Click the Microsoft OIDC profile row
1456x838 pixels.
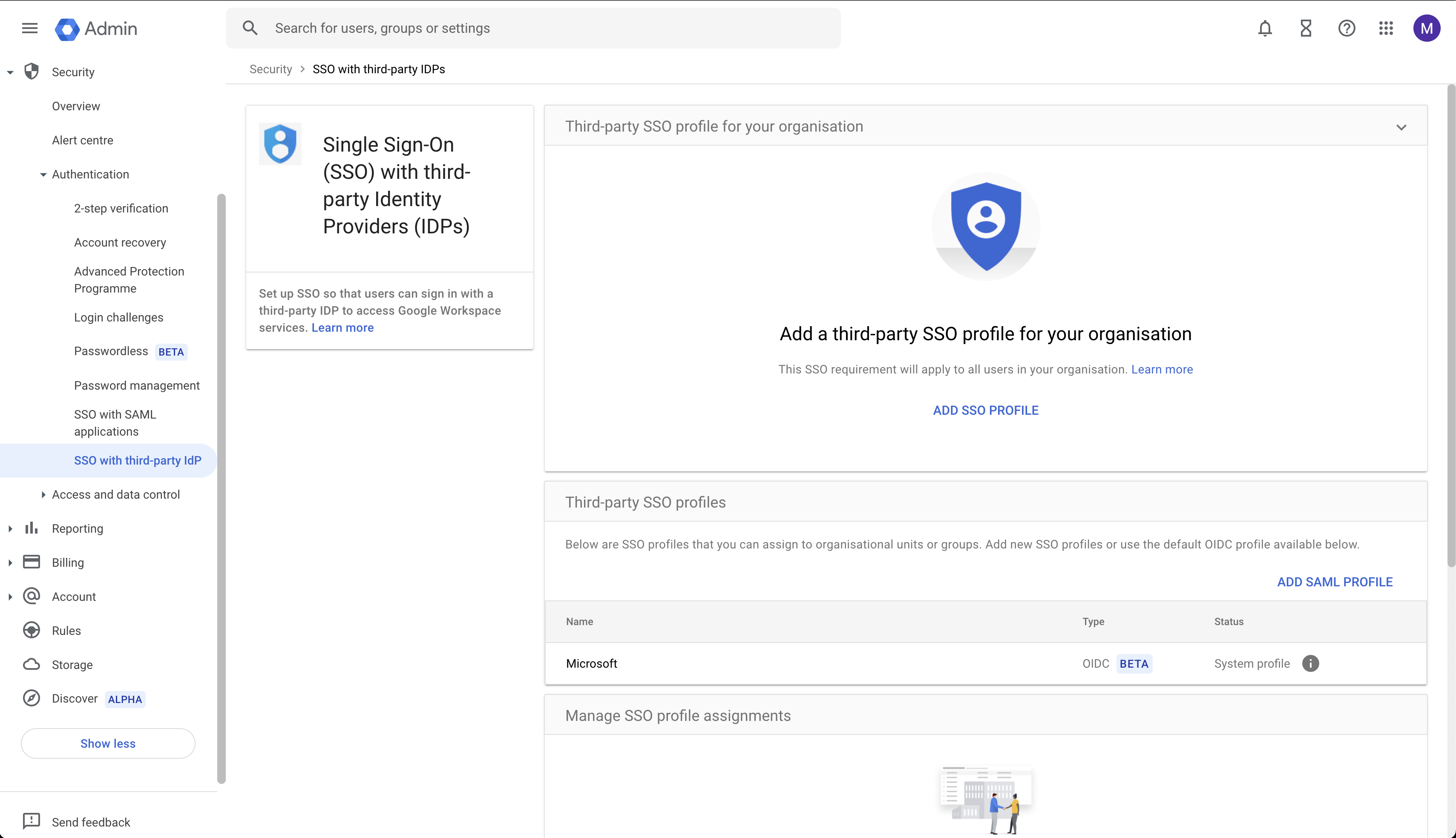coord(986,663)
